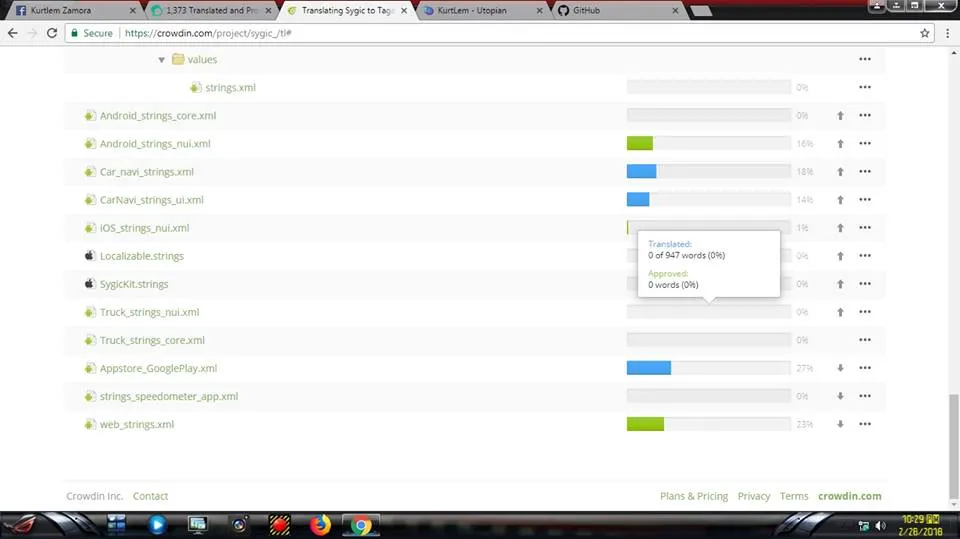Open Firefox from the taskbar
The height and width of the screenshot is (539, 960).
320,525
